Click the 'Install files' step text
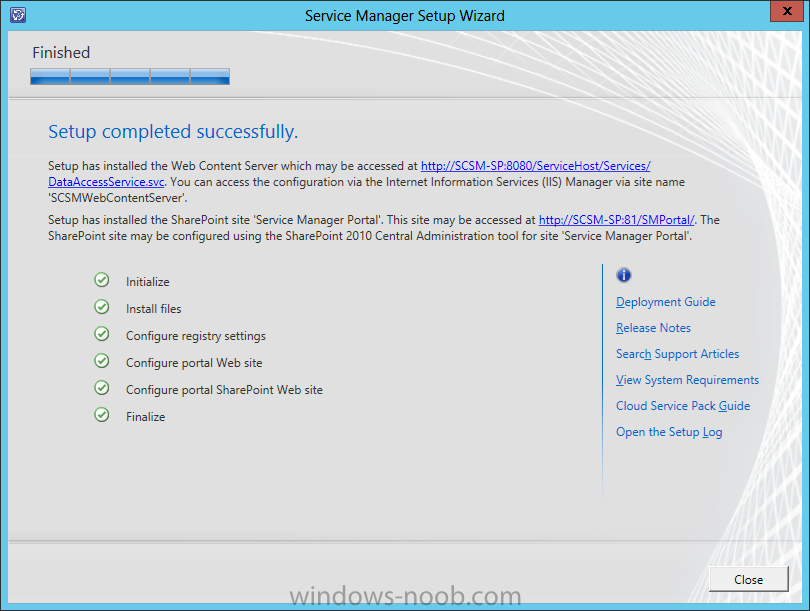 click(x=153, y=309)
